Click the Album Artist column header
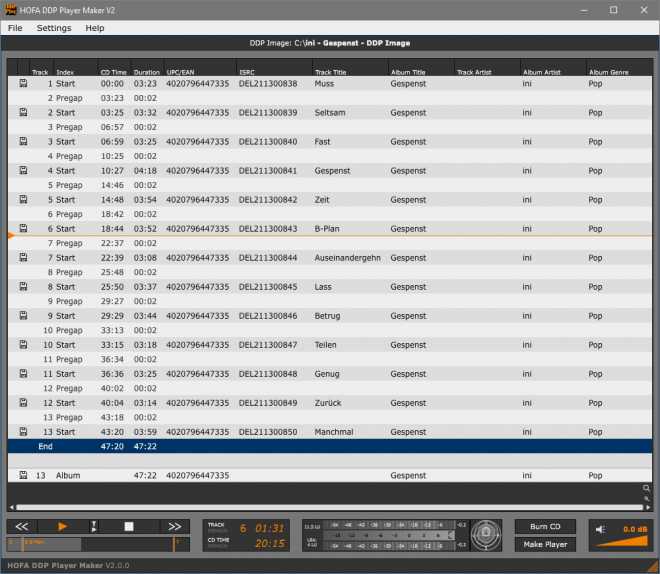This screenshot has height=574, width=660. coord(541,72)
